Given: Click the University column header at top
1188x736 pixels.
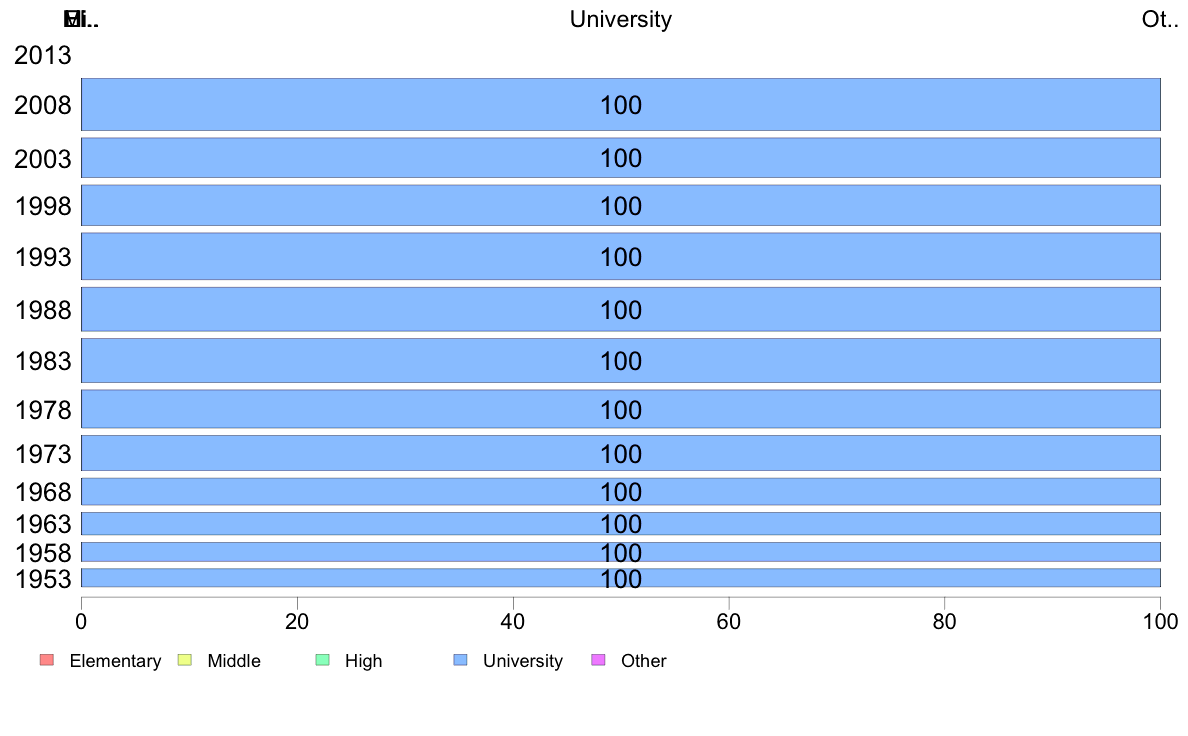Looking at the screenshot, I should click(x=621, y=19).
